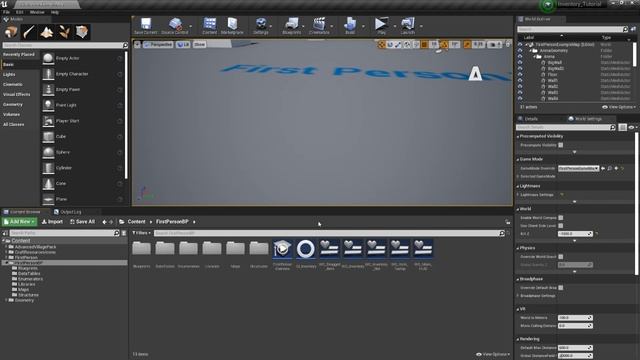Open the Content toolbar icon
The height and width of the screenshot is (360, 640).
210,26
